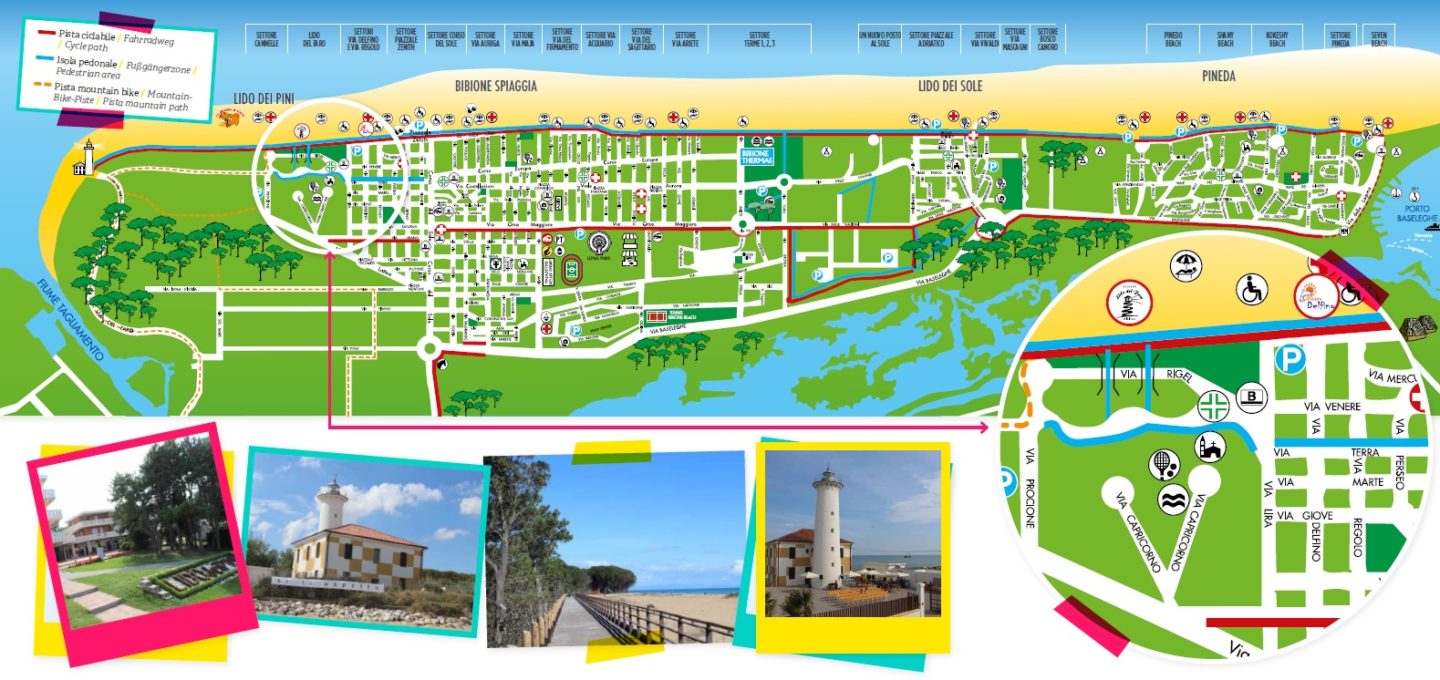The image size is (1440, 680).
Task: Select the wheelchair icon near Via Rigel inset
Action: (x=1251, y=290)
